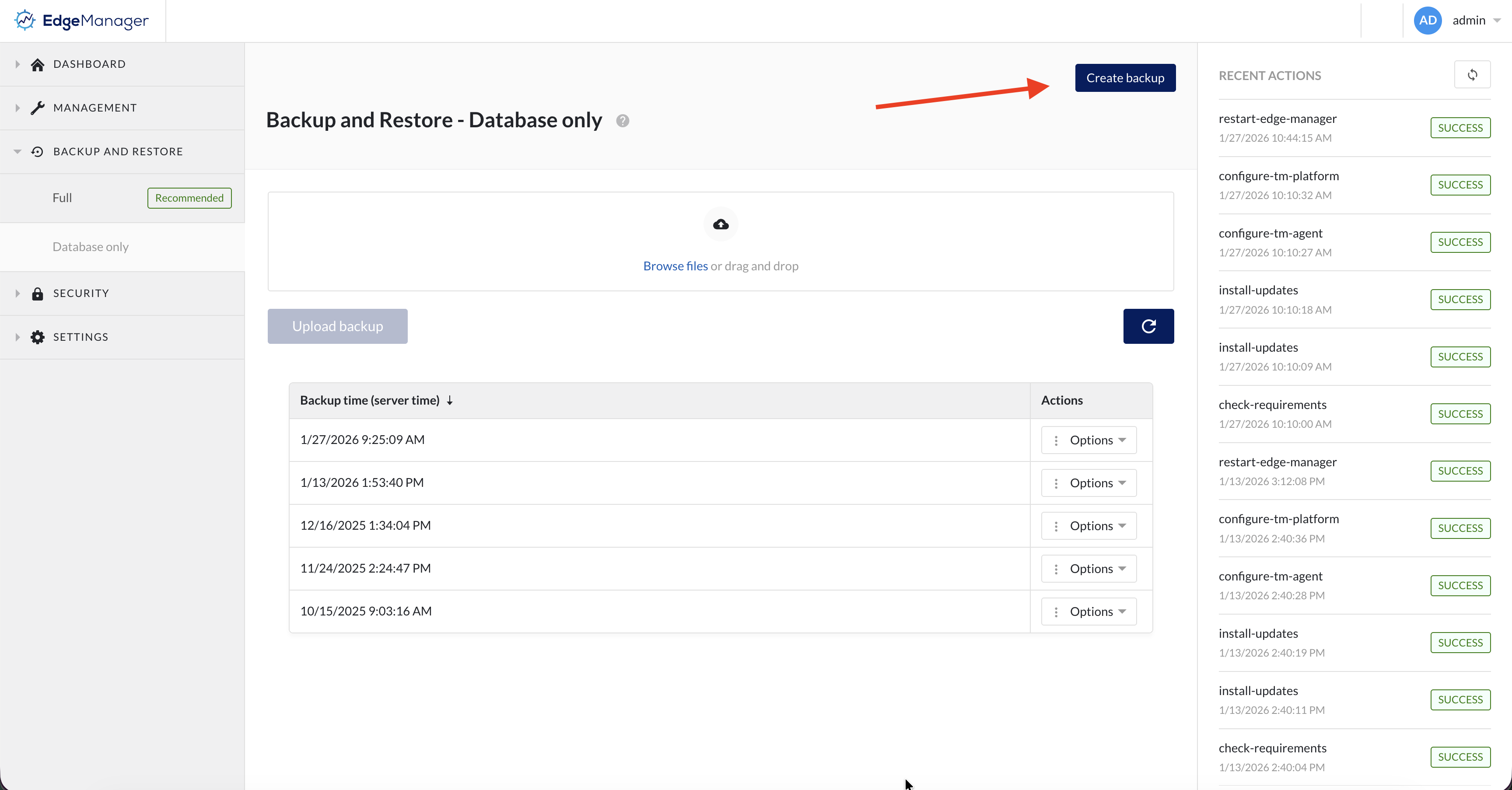
Task: Click the Security lock icon
Action: [x=38, y=294]
